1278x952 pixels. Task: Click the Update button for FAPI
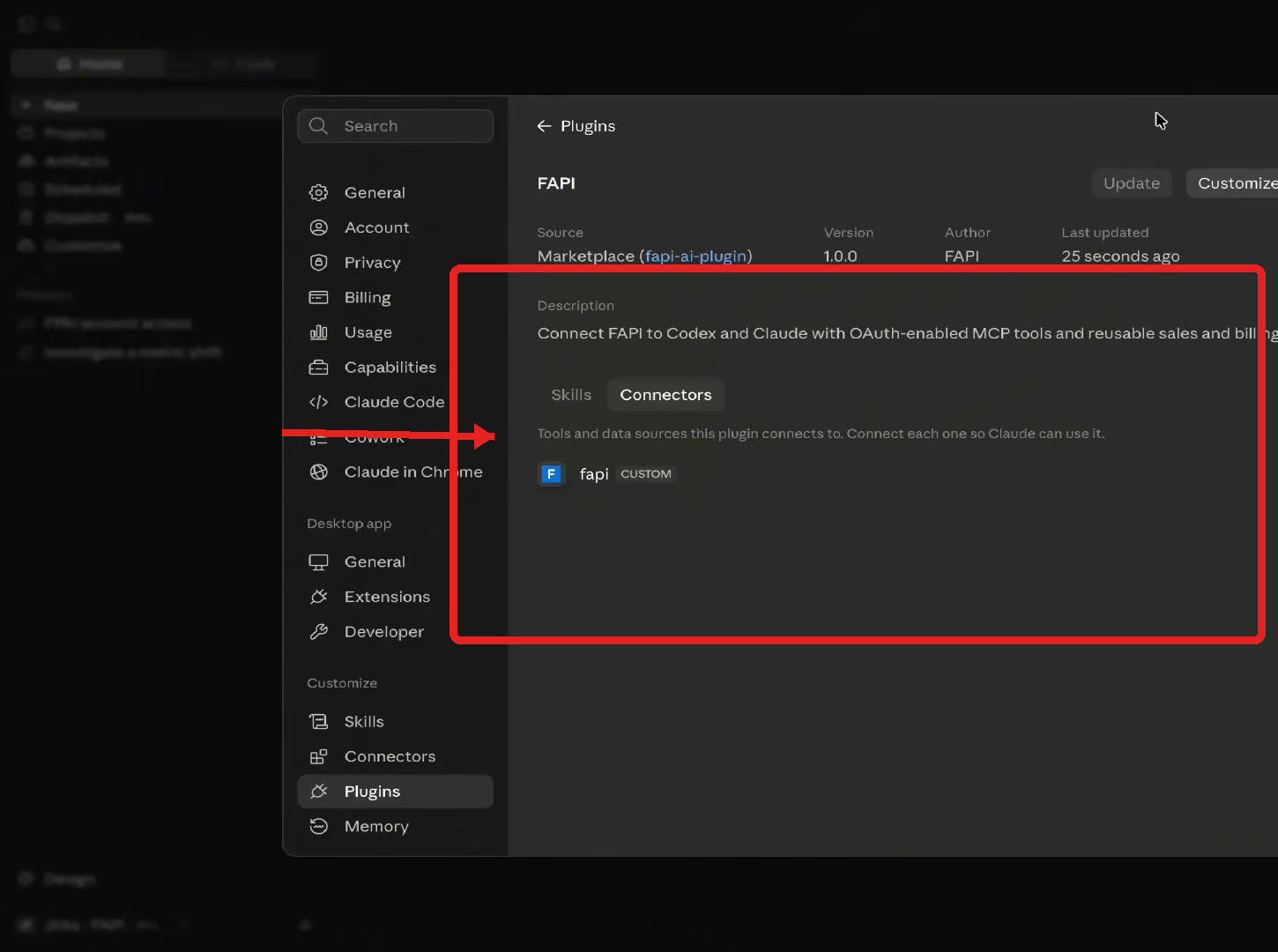point(1132,183)
